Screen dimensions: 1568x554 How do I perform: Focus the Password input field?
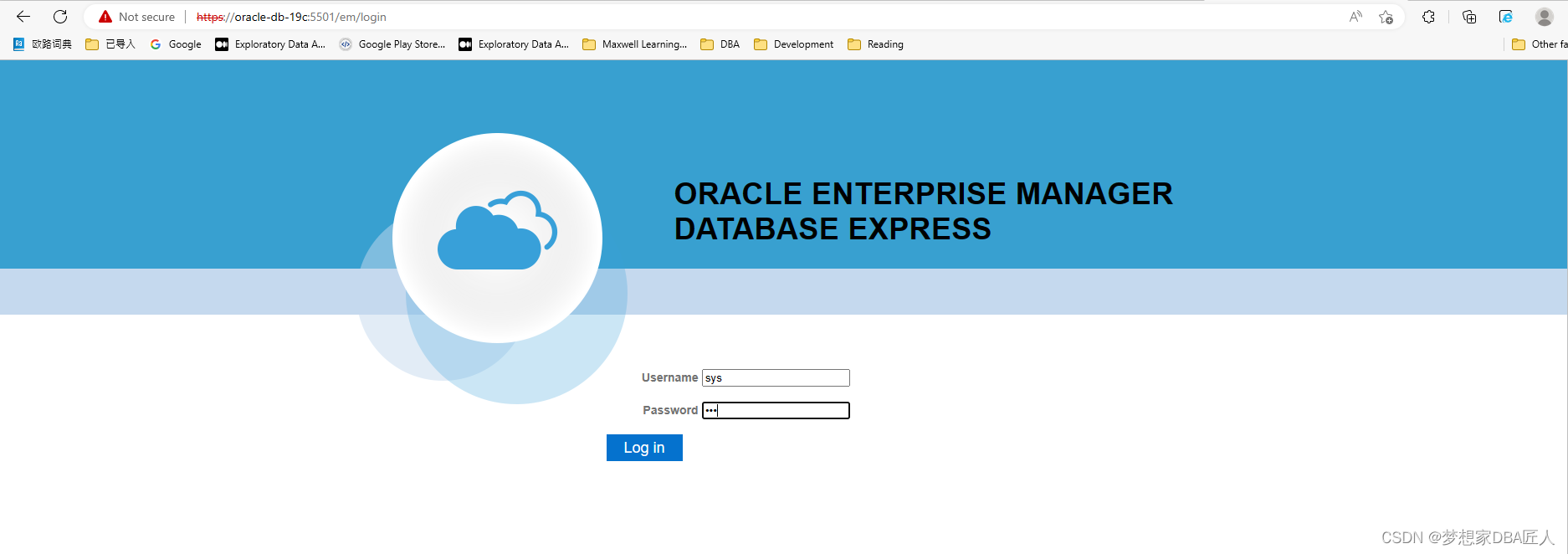[x=776, y=410]
